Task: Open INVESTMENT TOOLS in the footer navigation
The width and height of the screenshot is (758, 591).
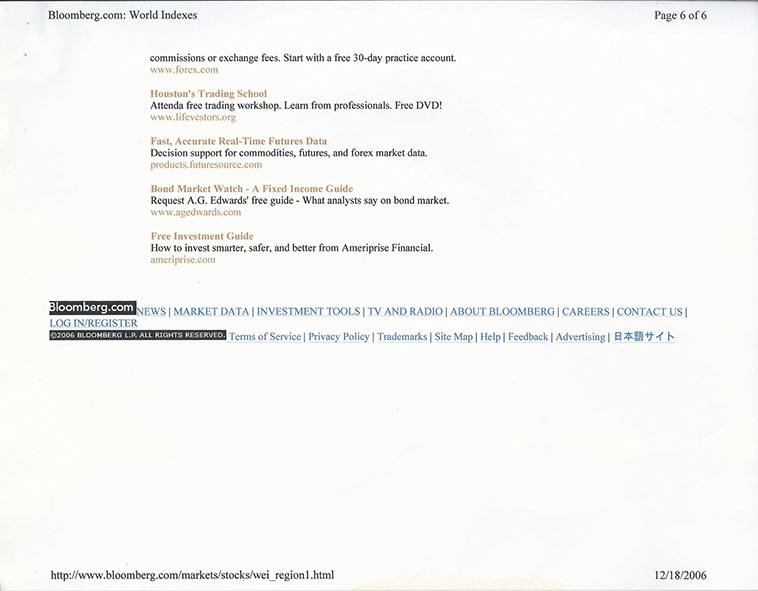Action: tap(308, 312)
